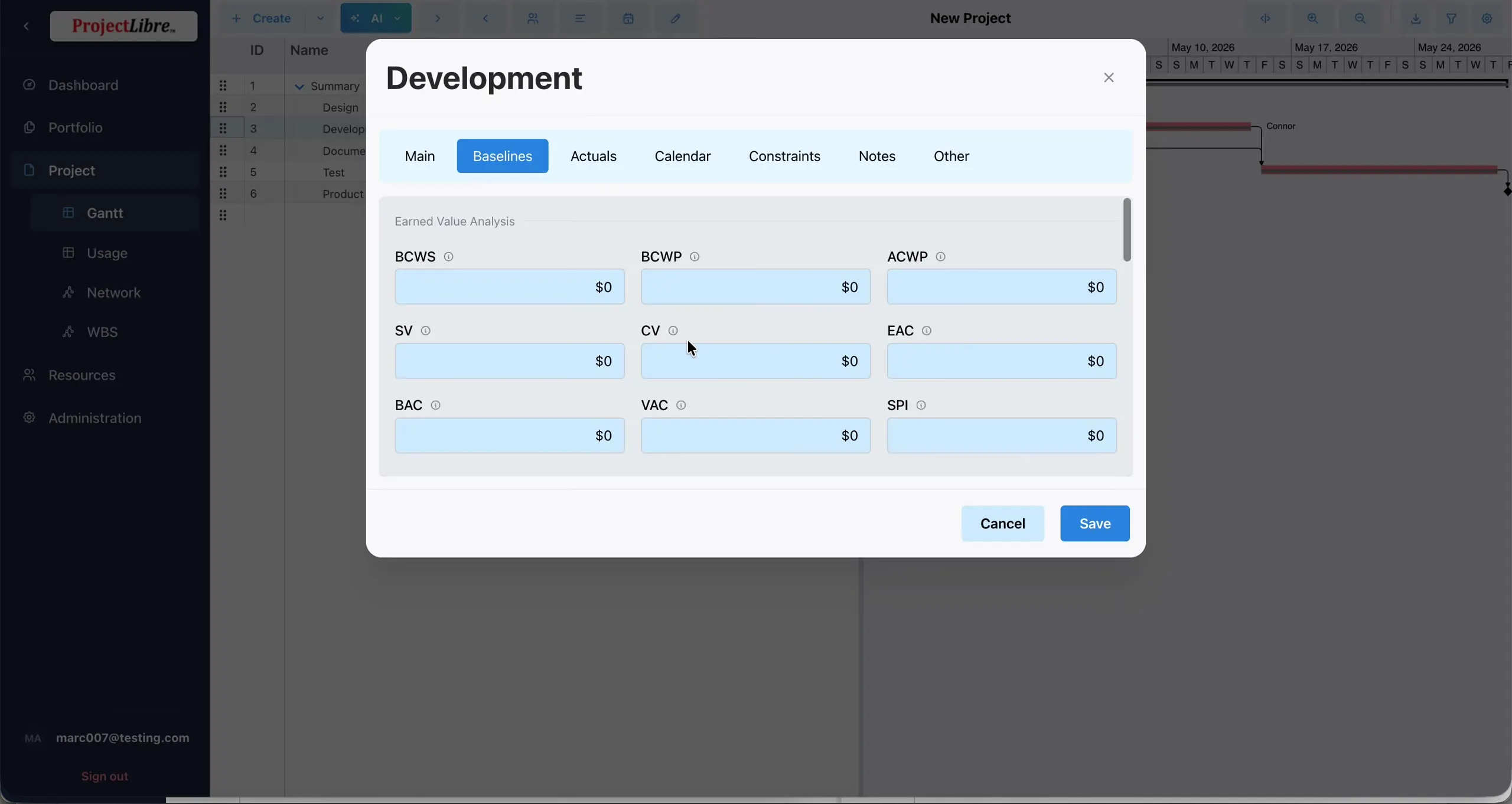Click the BCWS info icon
Image resolution: width=1512 pixels, height=804 pixels.
448,257
